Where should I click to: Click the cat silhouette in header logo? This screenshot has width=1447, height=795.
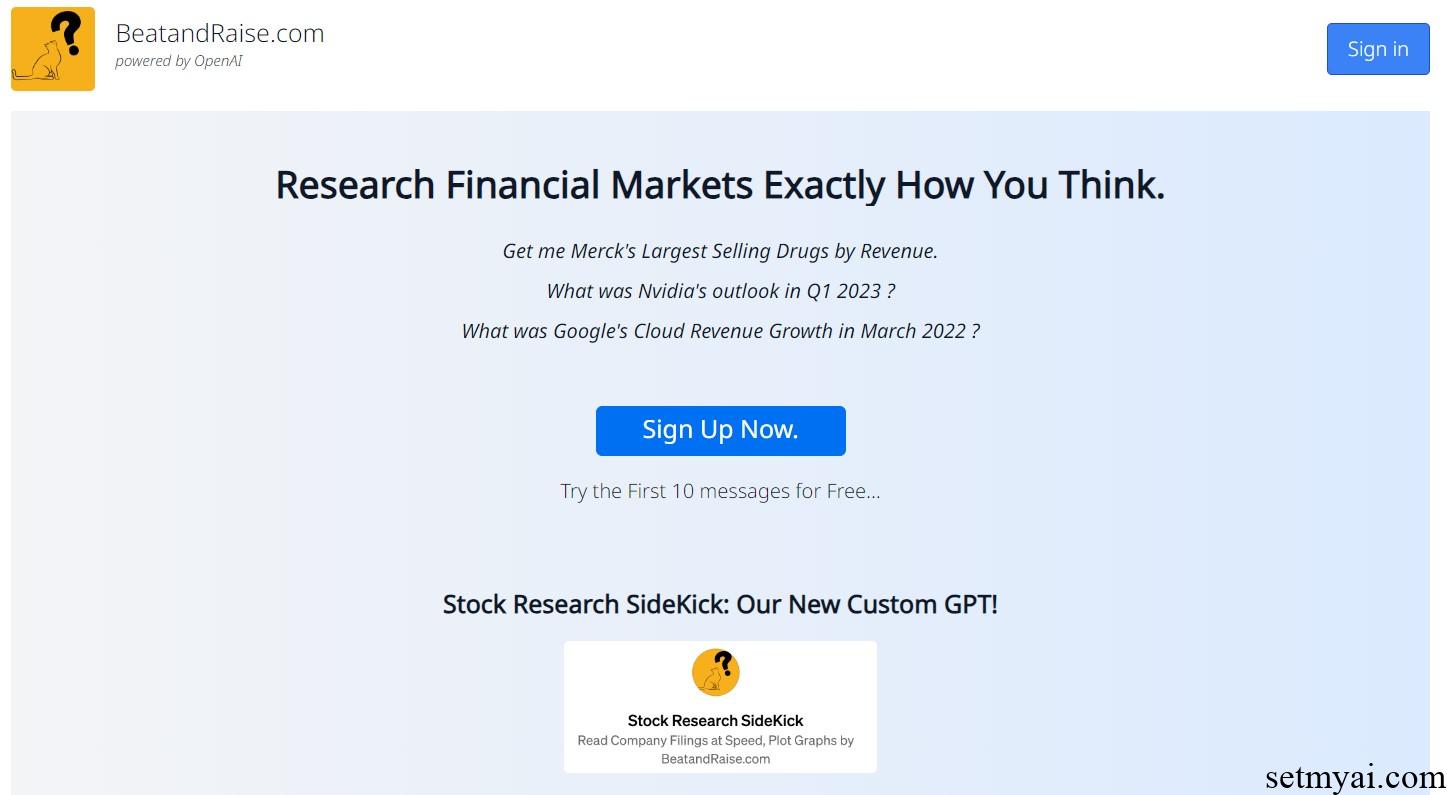coord(37,62)
